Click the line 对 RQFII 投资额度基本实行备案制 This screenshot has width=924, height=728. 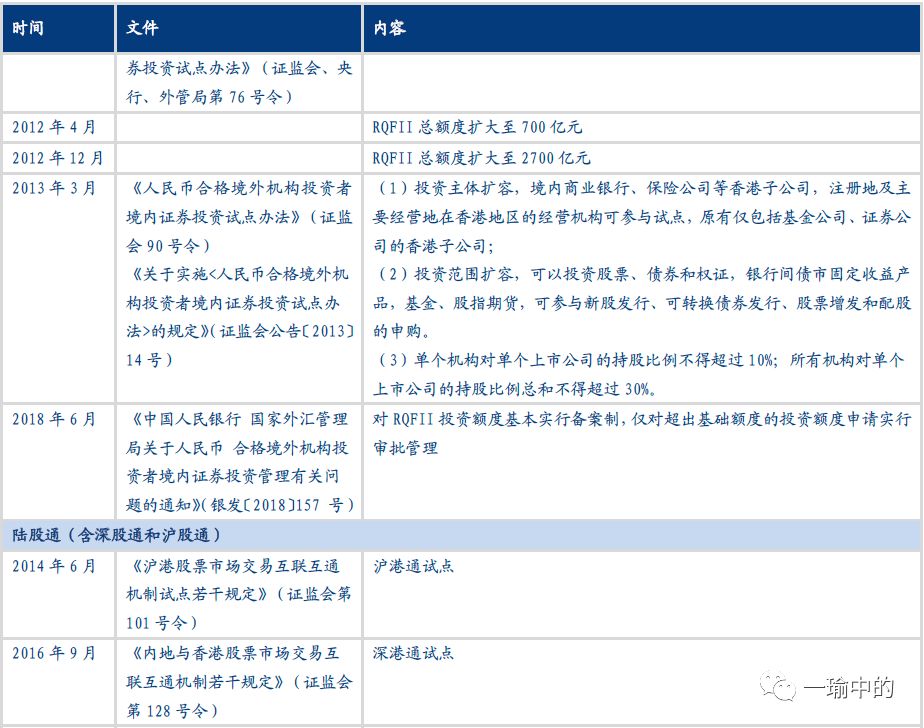[x=642, y=419]
